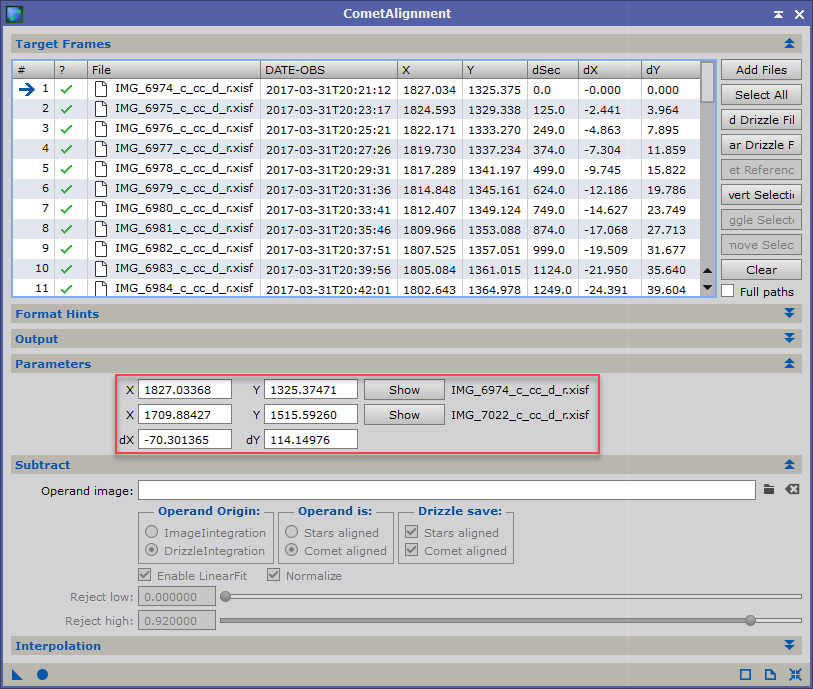Click the Operand image input field
The image size is (813, 689).
(446, 490)
